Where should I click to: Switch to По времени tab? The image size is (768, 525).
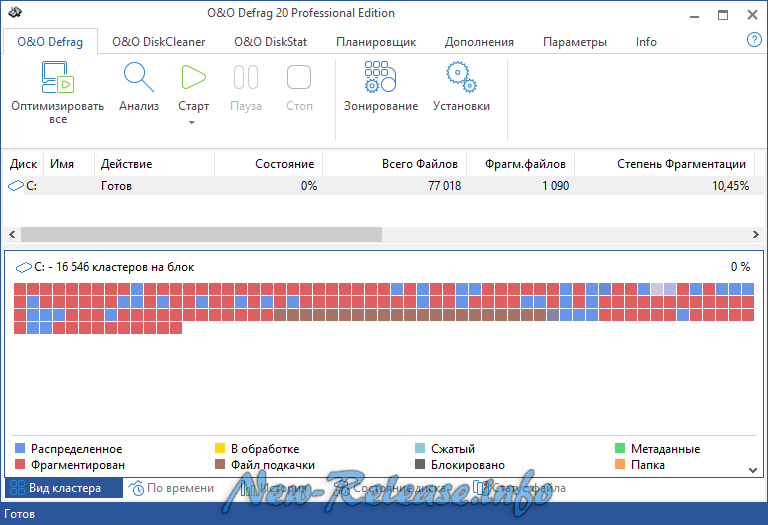coord(171,488)
